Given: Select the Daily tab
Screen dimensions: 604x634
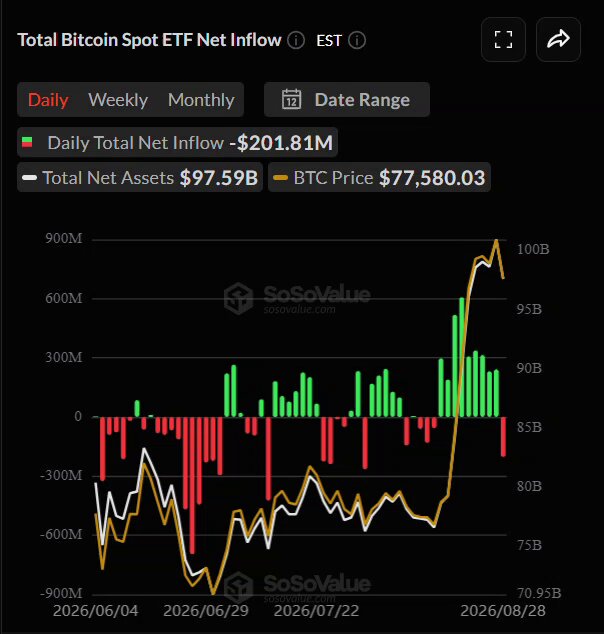Looking at the screenshot, I should [x=48, y=100].
